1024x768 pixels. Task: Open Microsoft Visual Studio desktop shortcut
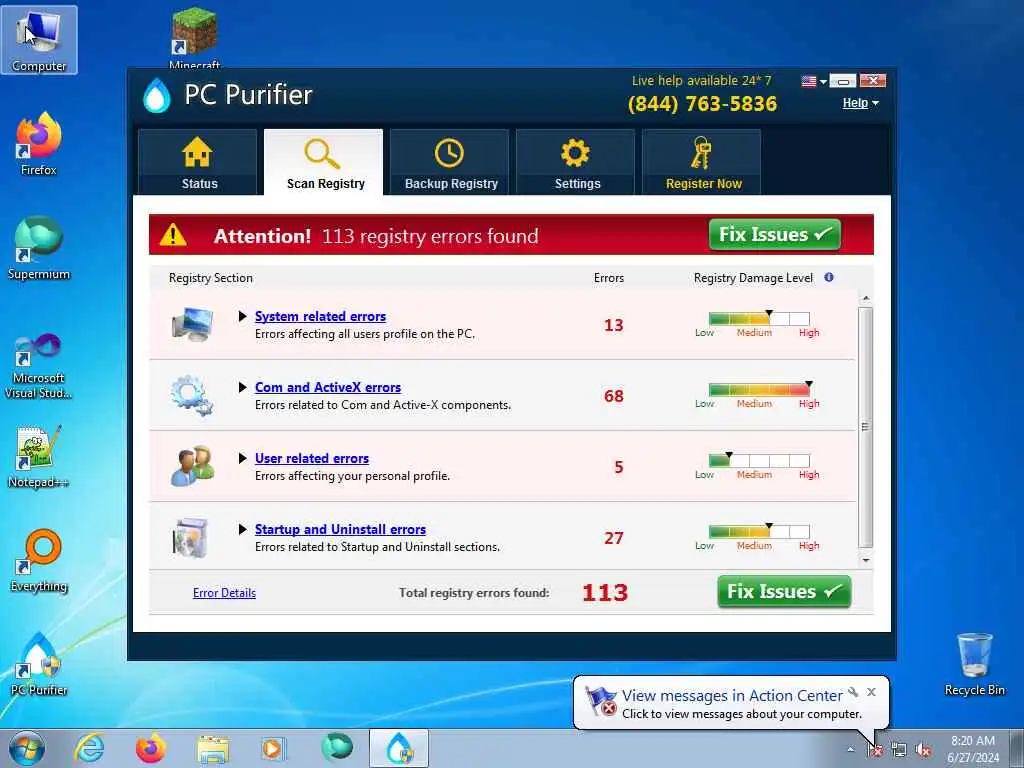coord(39,366)
